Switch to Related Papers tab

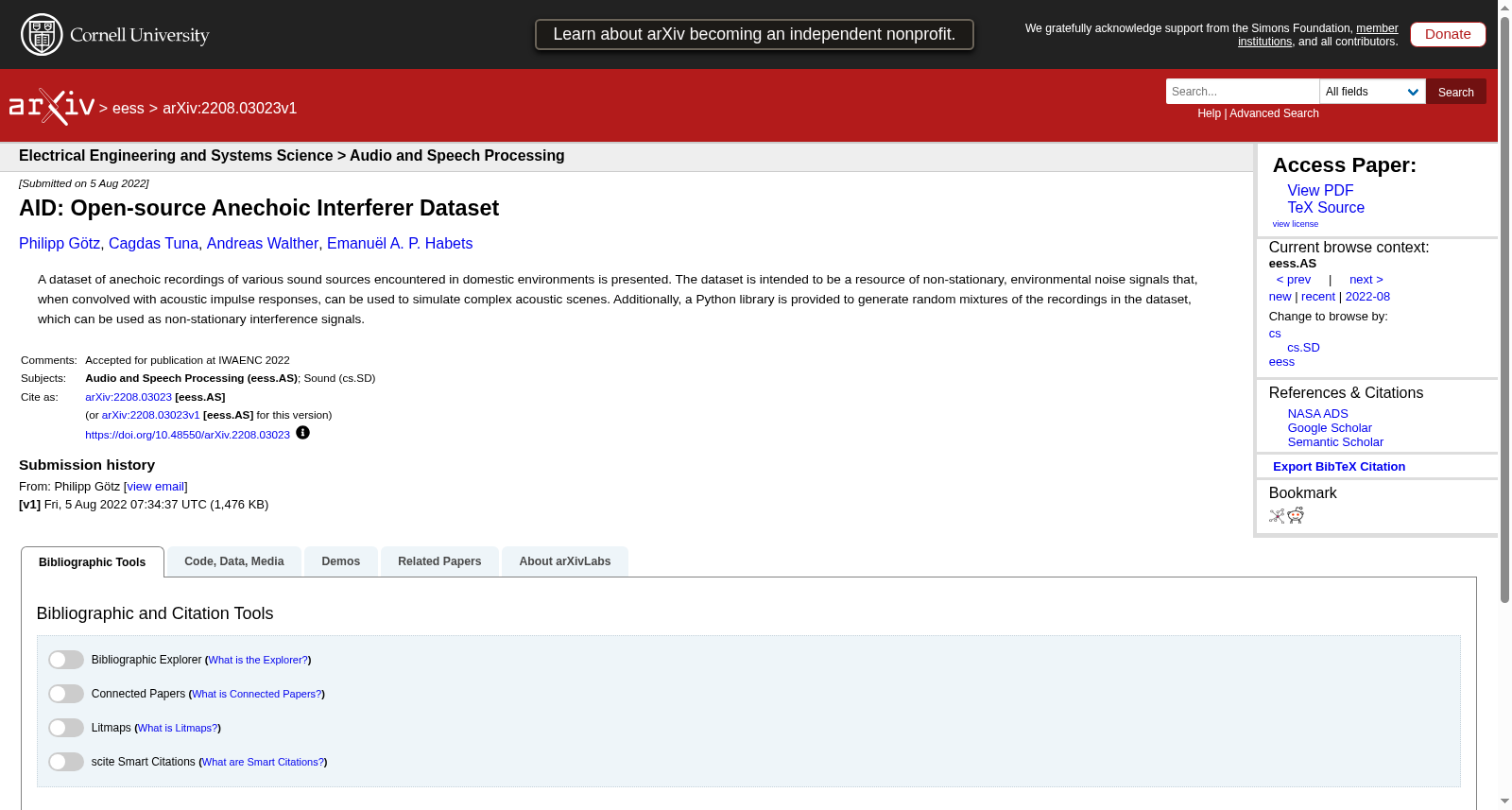click(x=439, y=561)
